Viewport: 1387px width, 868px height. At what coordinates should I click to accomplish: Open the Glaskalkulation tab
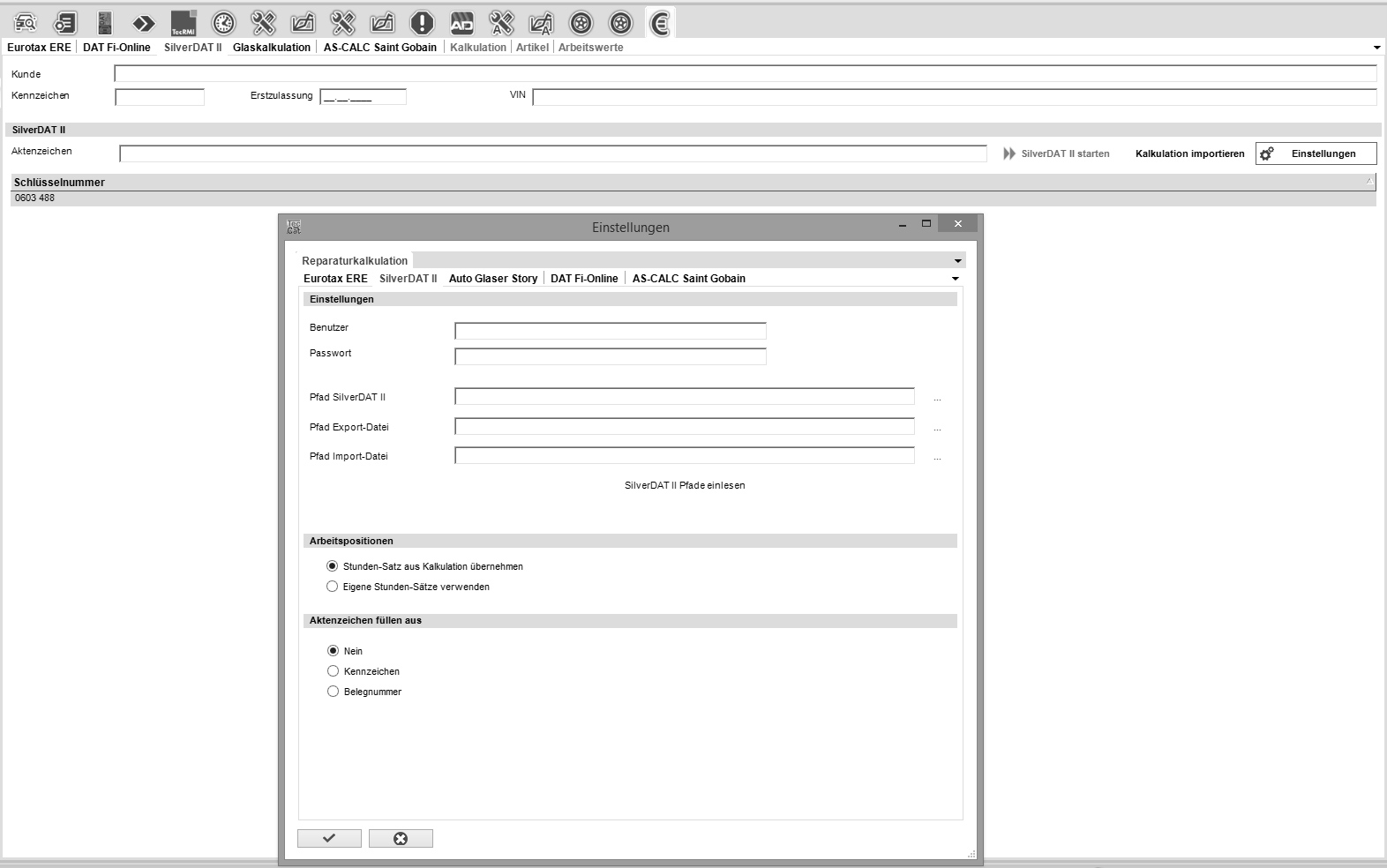pyautogui.click(x=272, y=48)
